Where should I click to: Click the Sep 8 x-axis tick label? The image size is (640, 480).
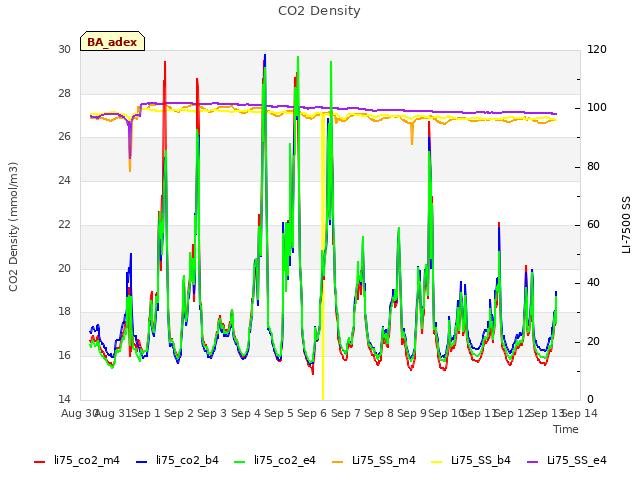pyautogui.click(x=379, y=413)
